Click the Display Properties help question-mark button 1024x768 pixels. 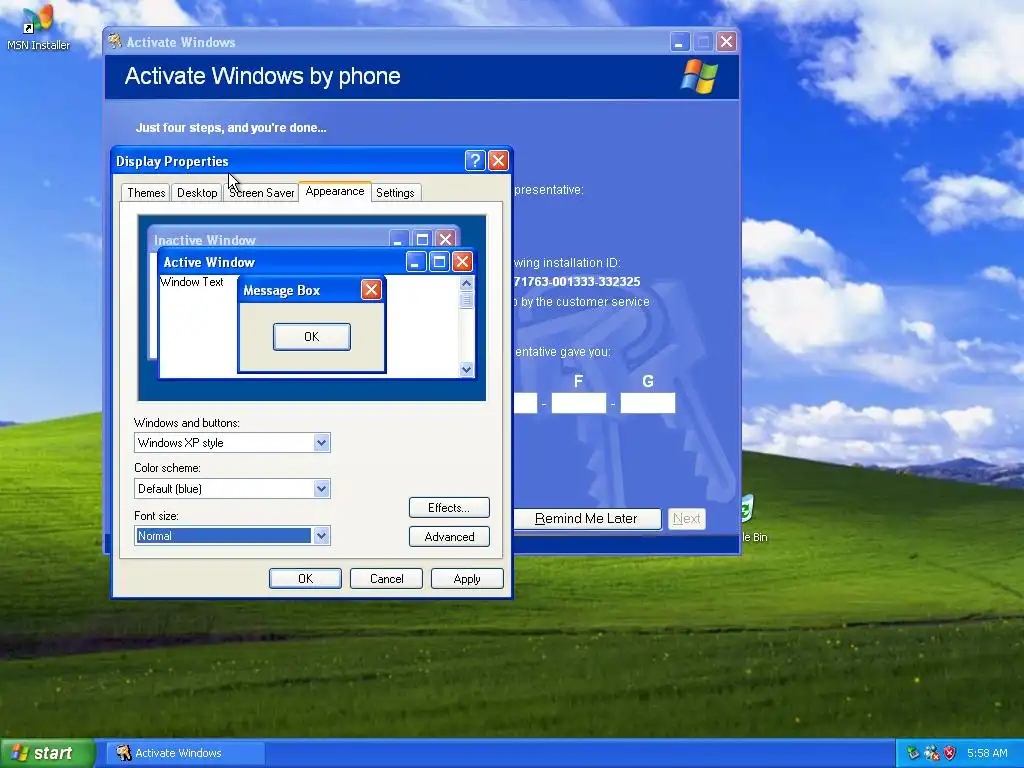[475, 161]
